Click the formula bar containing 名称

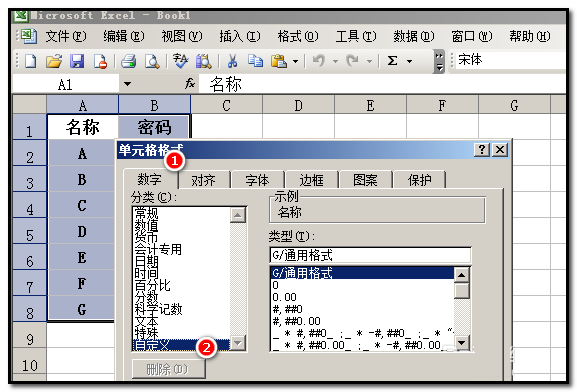(x=382, y=84)
